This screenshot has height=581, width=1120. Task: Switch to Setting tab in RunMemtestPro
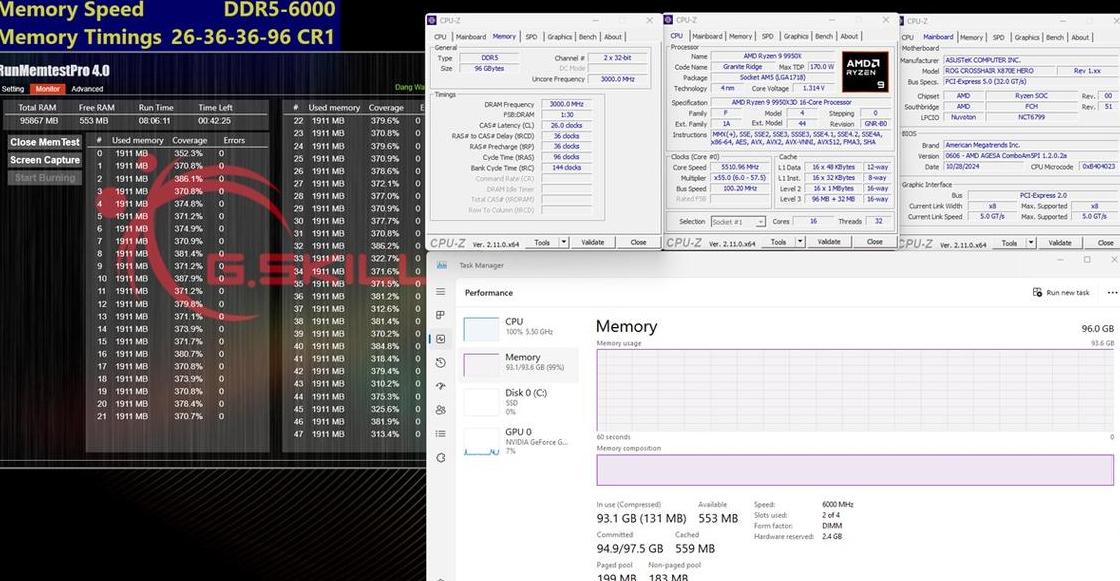13,89
